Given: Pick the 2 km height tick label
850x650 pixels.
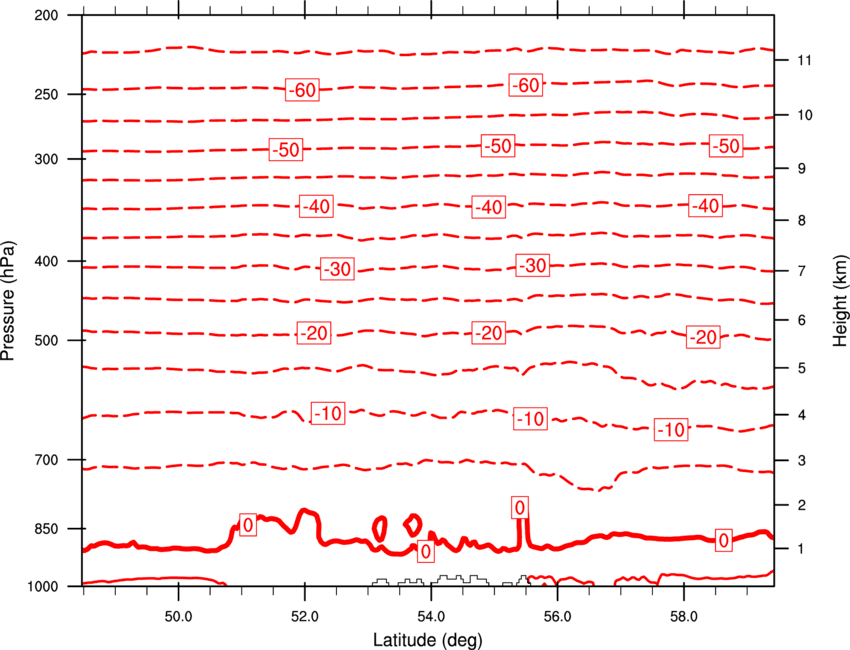Looking at the screenshot, I should 801,505.
